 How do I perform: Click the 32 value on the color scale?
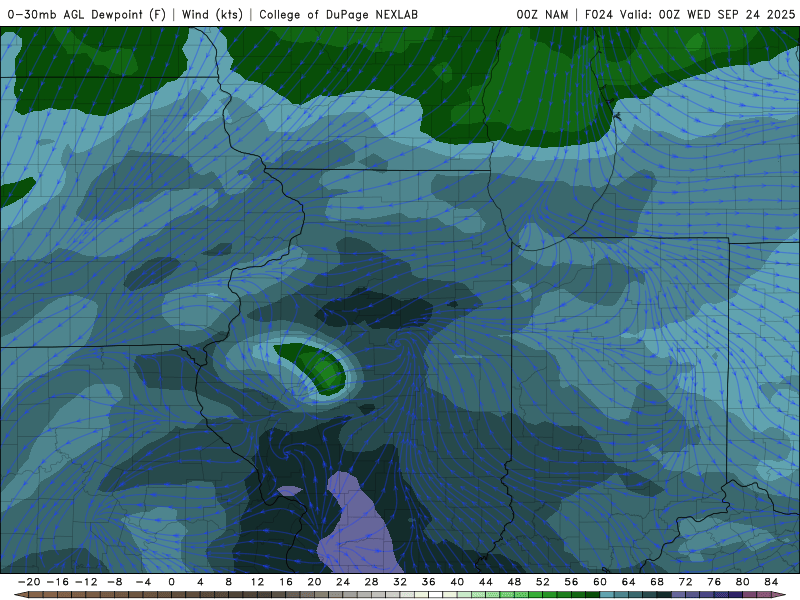click(400, 582)
